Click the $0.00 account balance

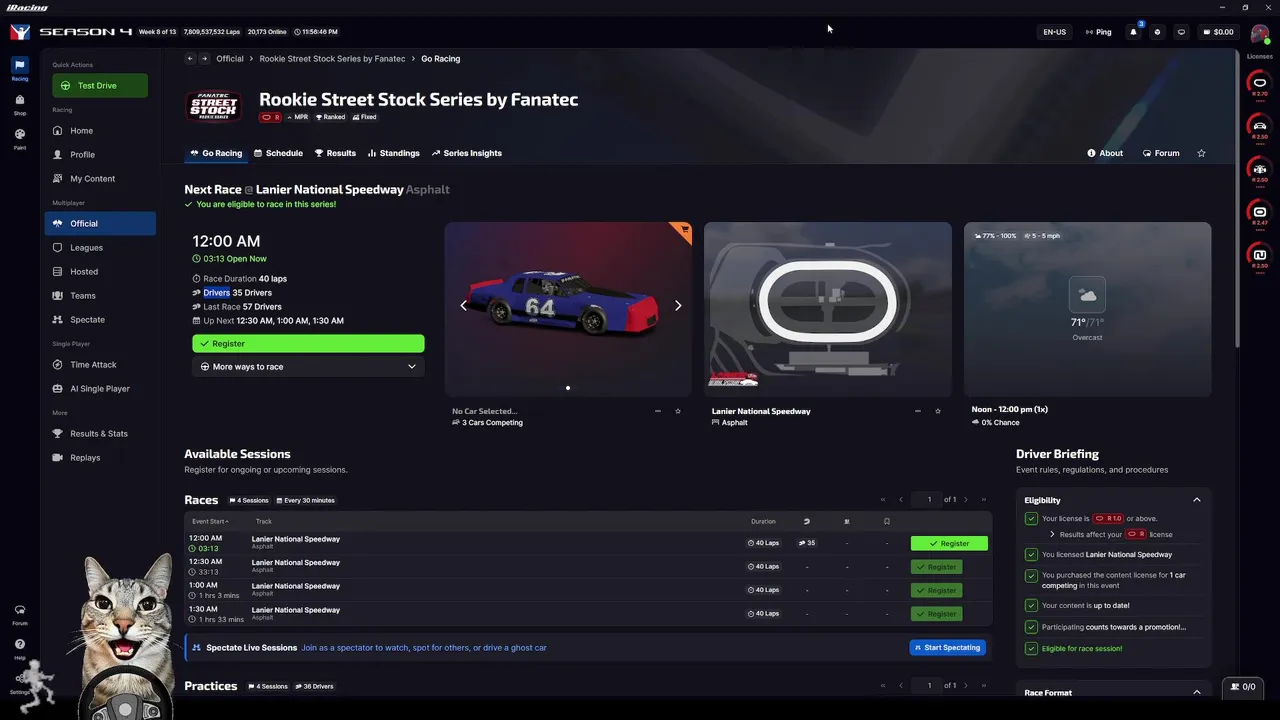pyautogui.click(x=1217, y=32)
